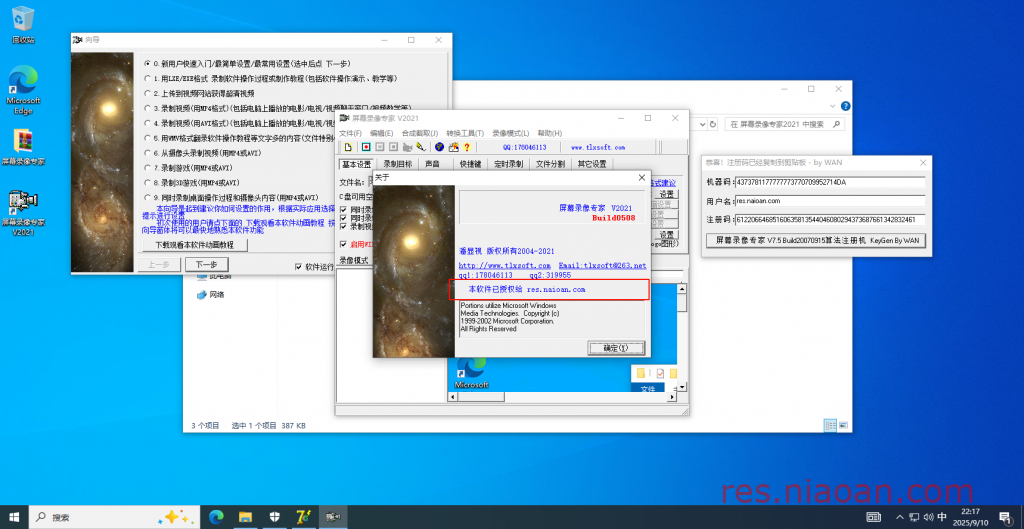Switch Explorer to details view icon
The width and height of the screenshot is (1024, 529).
coord(830,425)
